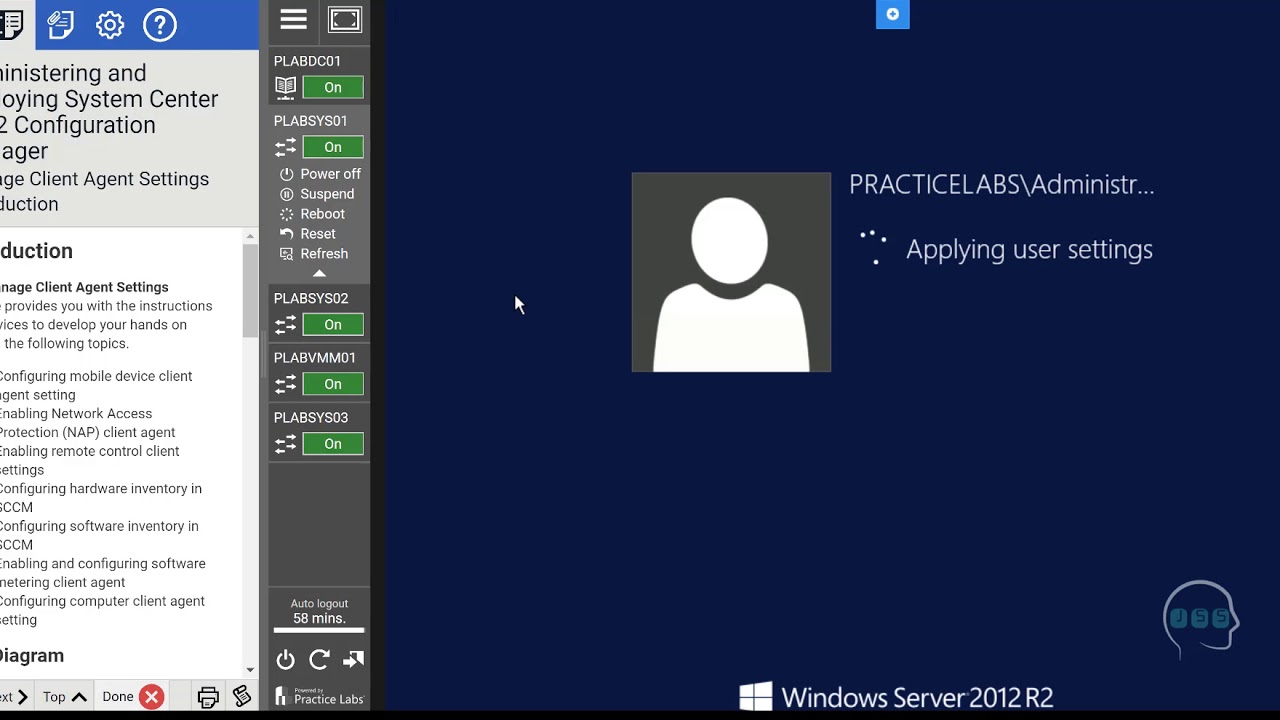Toggle PLABSYS01 On power button
Viewport: 1280px width, 720px height.
click(333, 147)
